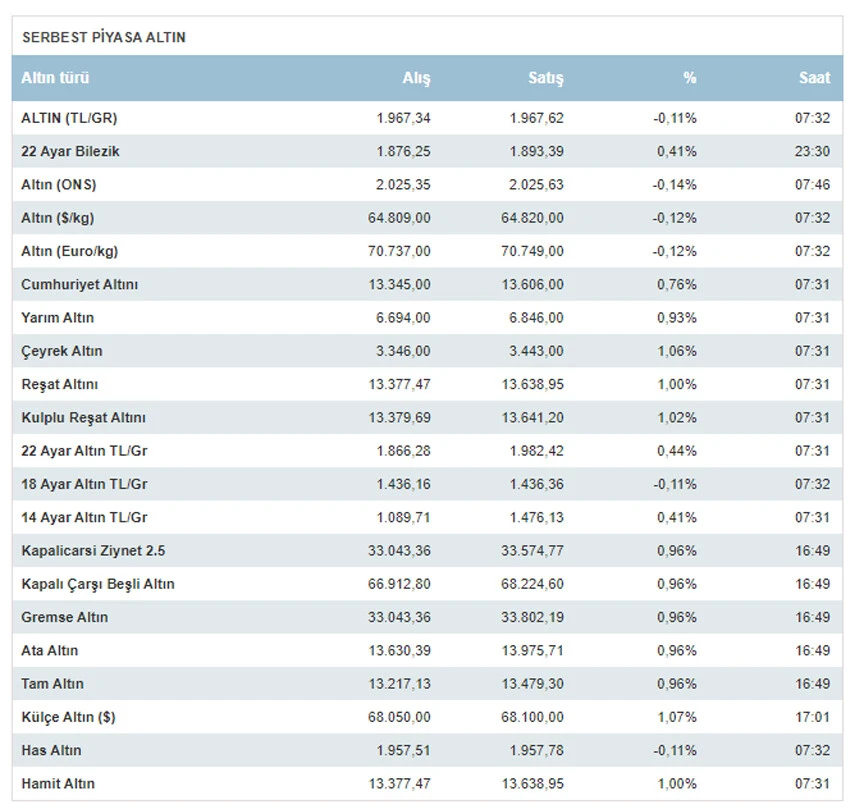
Task: Click the Hamit Altın row label
Action: (x=58, y=784)
